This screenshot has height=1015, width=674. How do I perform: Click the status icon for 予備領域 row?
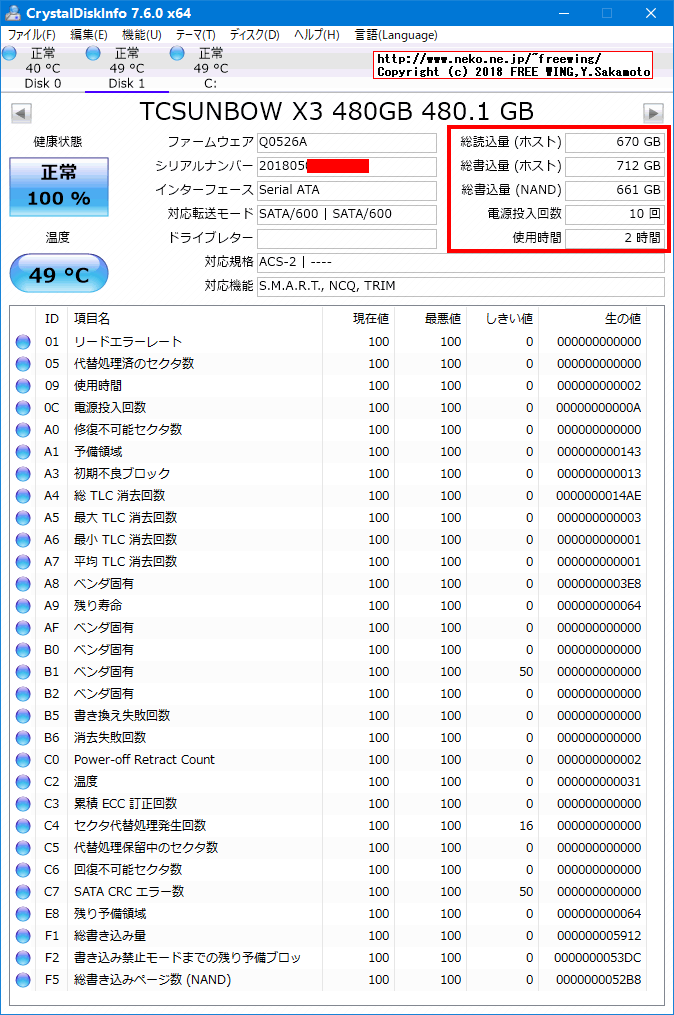[23, 452]
